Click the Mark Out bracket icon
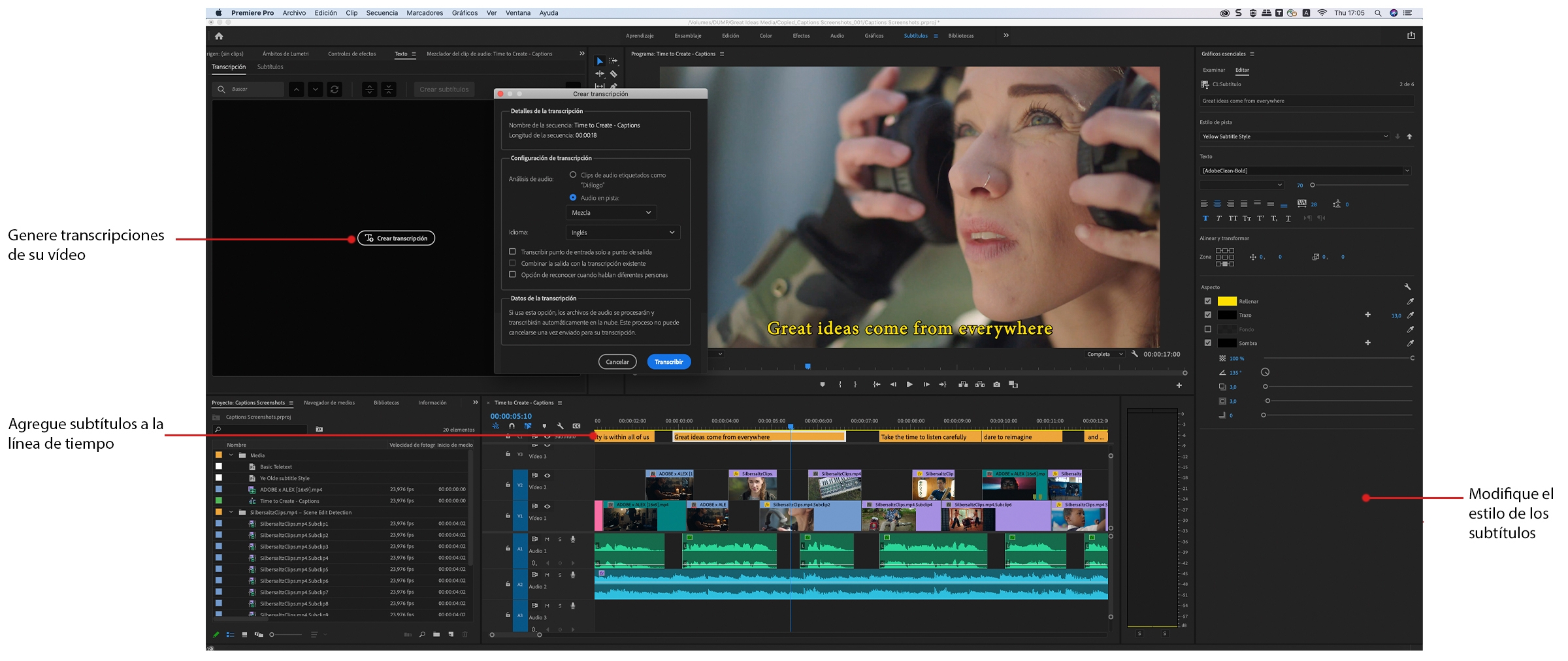The image size is (1568, 661). pos(855,385)
